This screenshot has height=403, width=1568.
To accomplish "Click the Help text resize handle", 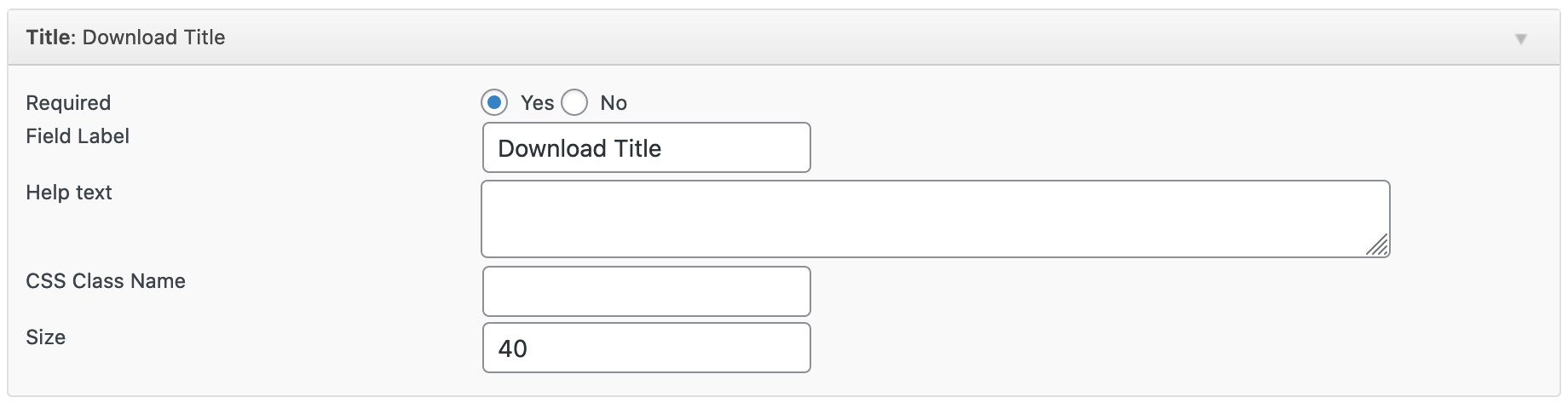I will tap(1377, 245).
